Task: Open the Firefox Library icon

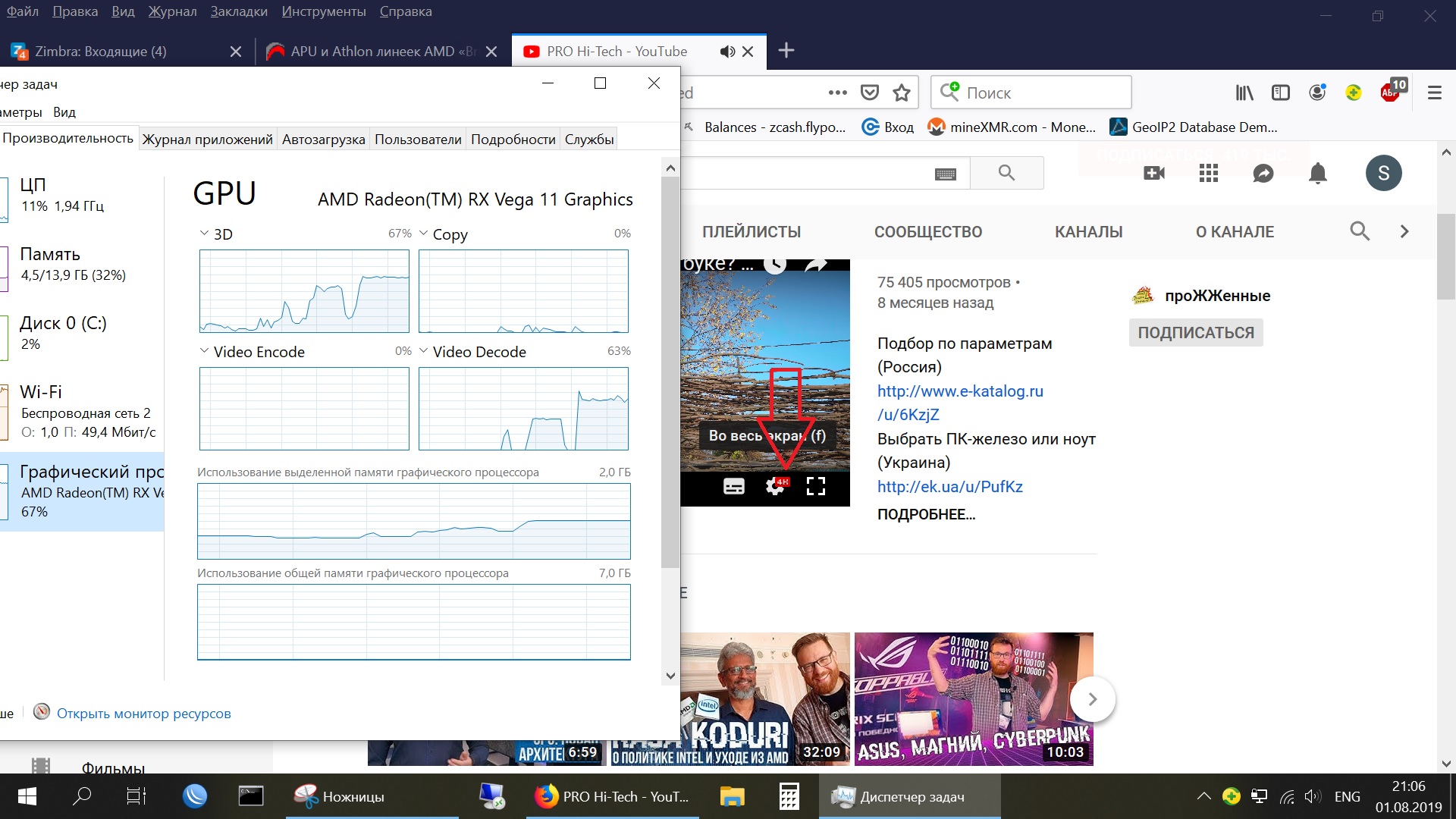Action: [1244, 93]
